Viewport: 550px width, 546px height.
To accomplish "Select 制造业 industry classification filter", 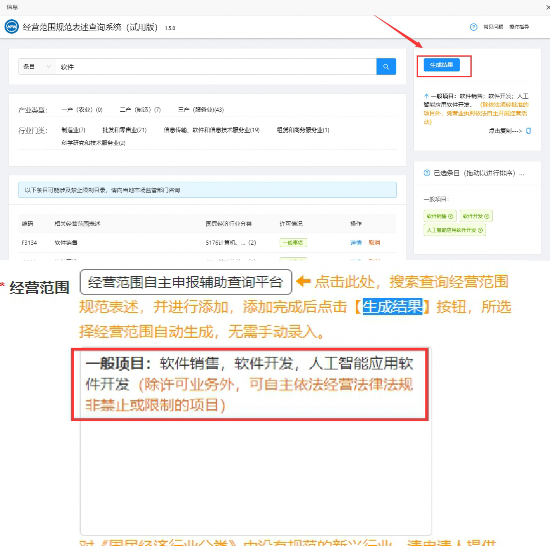I will click(x=73, y=130).
